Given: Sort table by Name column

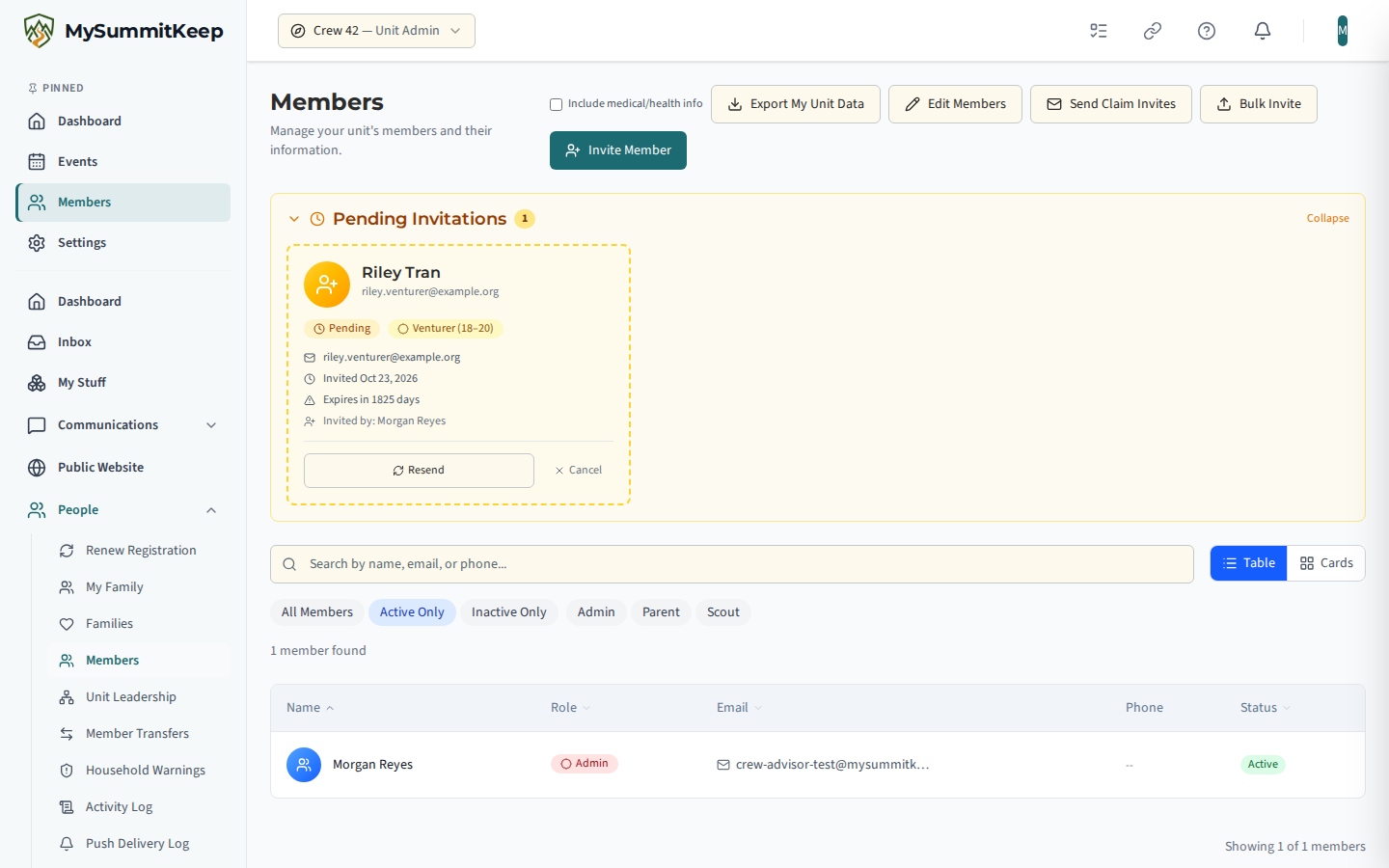Looking at the screenshot, I should coord(311,708).
